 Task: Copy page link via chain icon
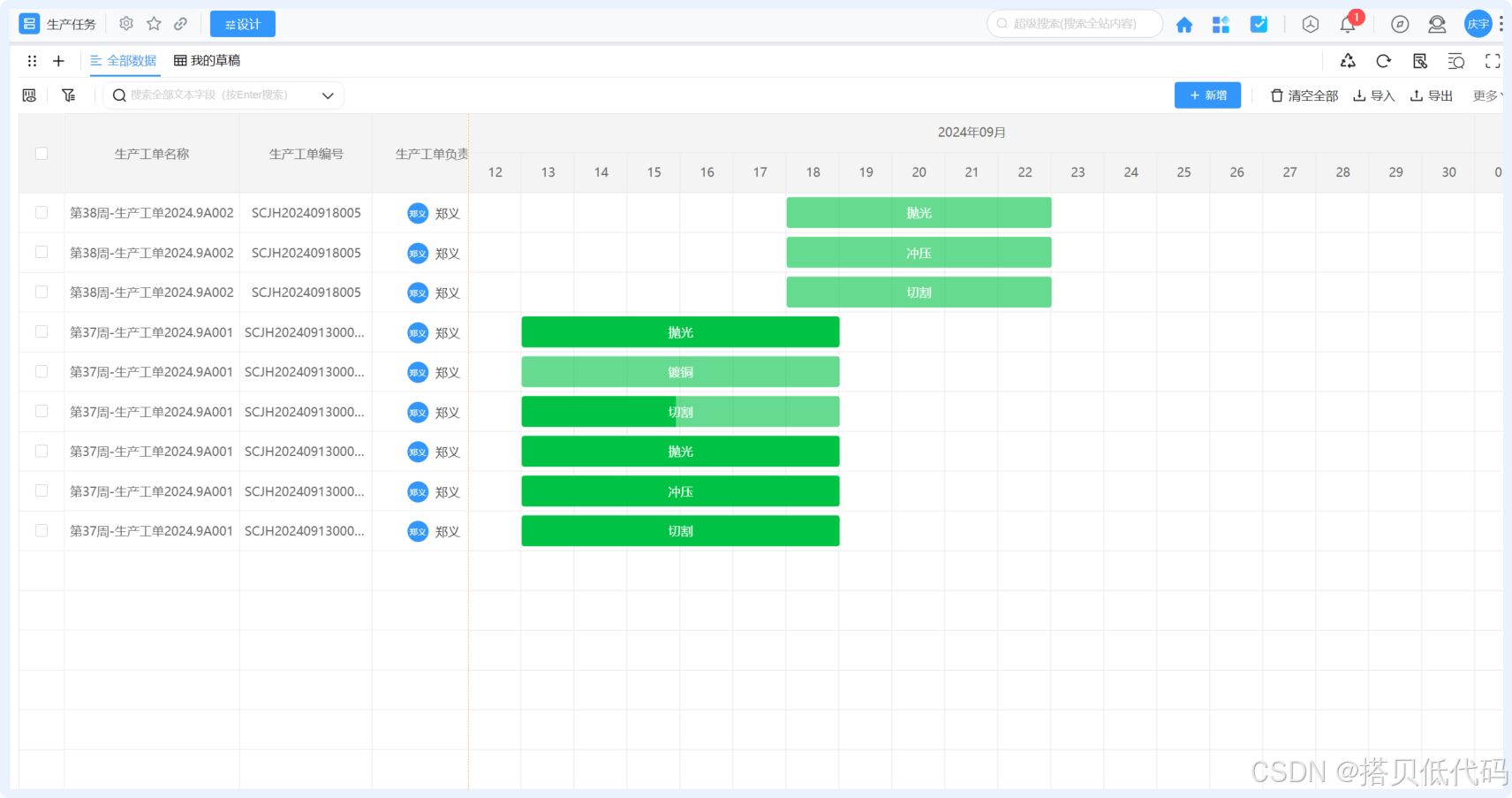(x=180, y=24)
